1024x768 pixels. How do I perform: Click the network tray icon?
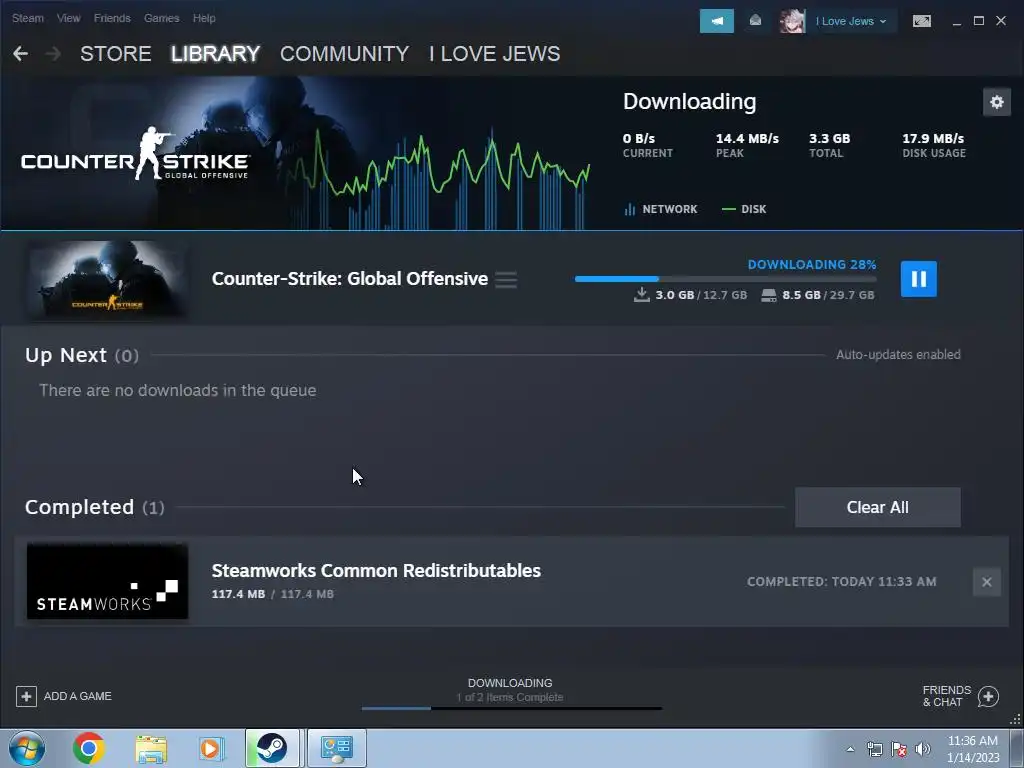874,749
